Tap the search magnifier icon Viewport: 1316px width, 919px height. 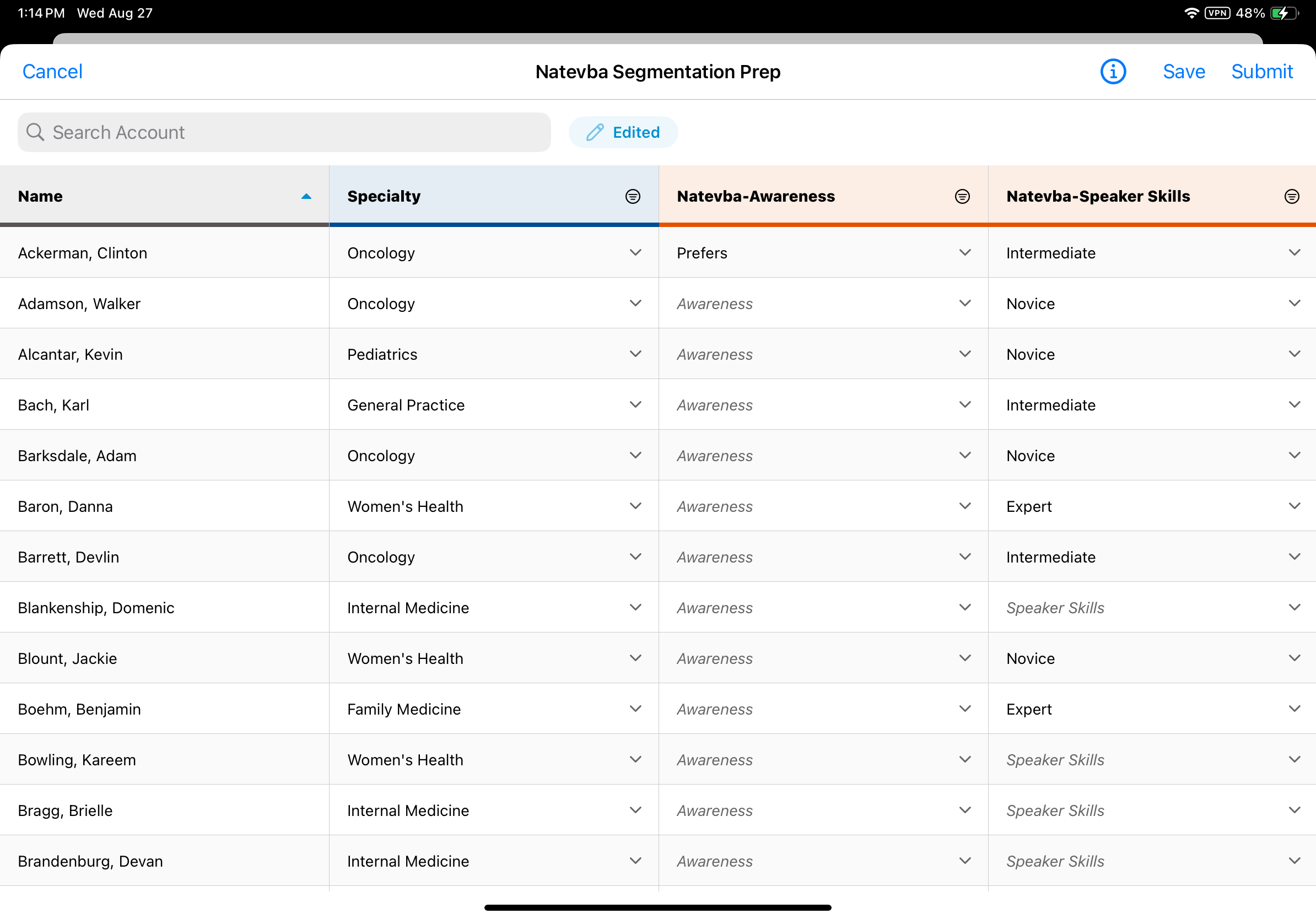pyautogui.click(x=35, y=132)
